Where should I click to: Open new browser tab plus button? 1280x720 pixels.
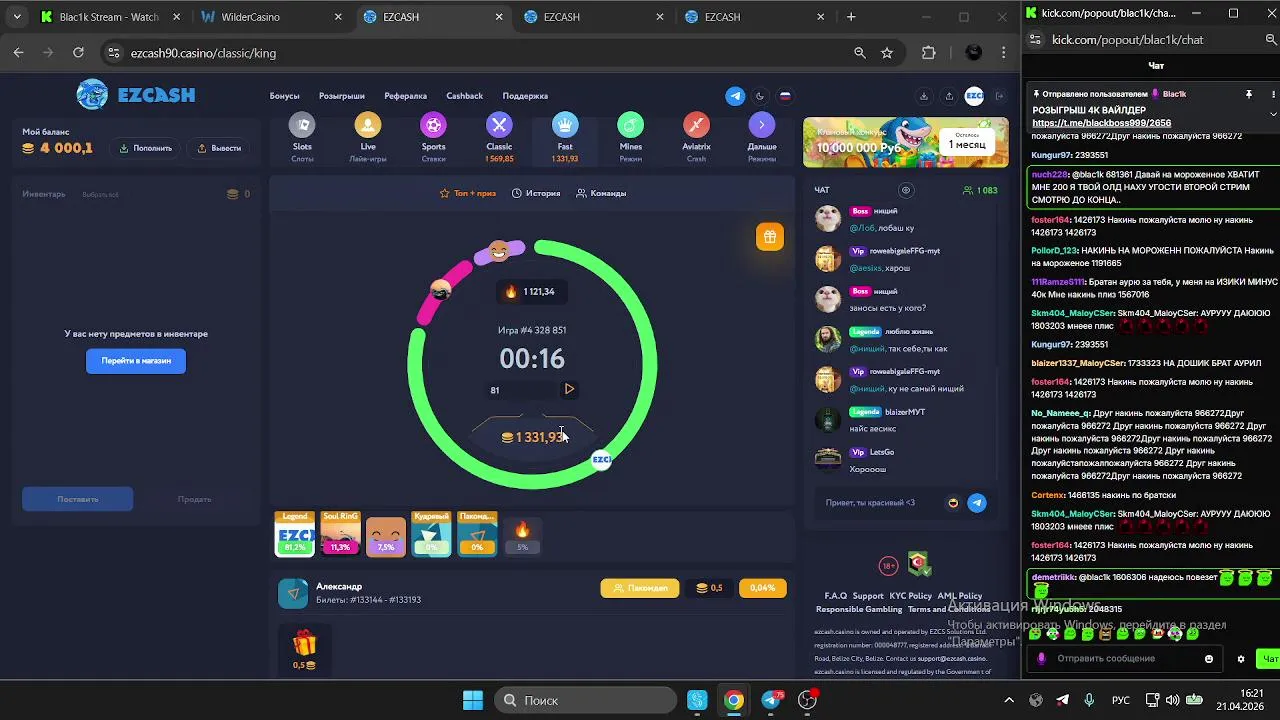click(x=851, y=17)
